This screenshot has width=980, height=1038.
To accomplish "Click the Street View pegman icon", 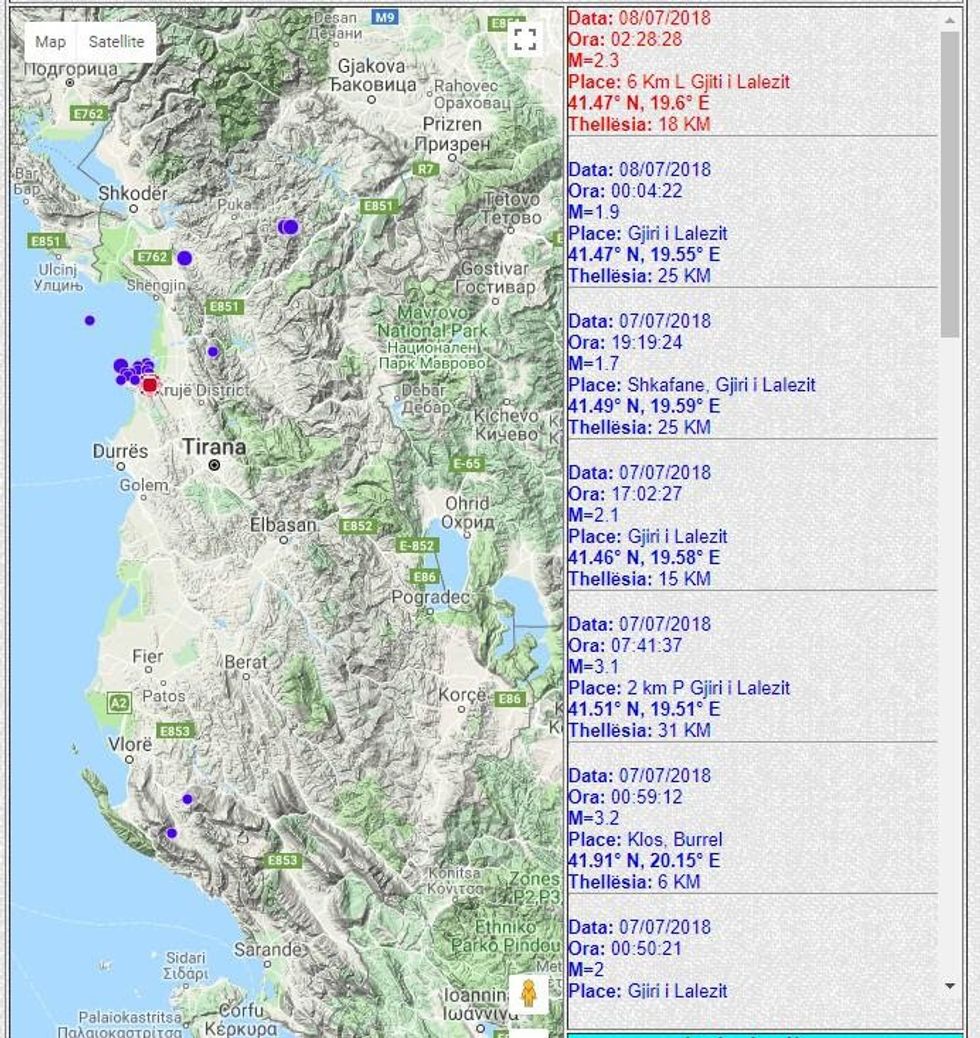I will tap(529, 994).
